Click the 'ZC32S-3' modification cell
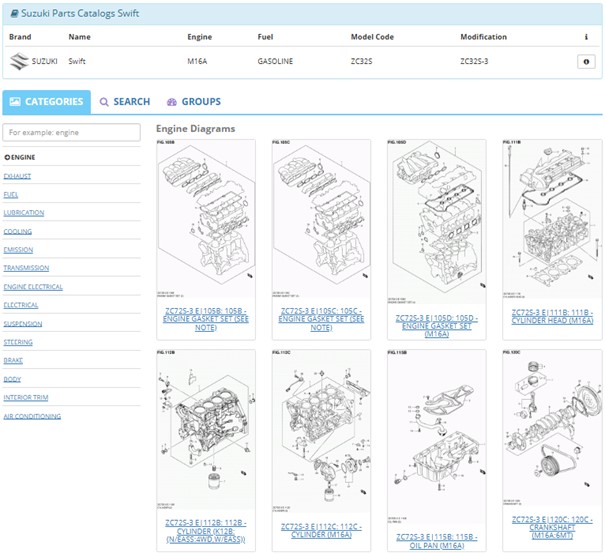Viewport: 605px width, 553px height. click(x=474, y=61)
